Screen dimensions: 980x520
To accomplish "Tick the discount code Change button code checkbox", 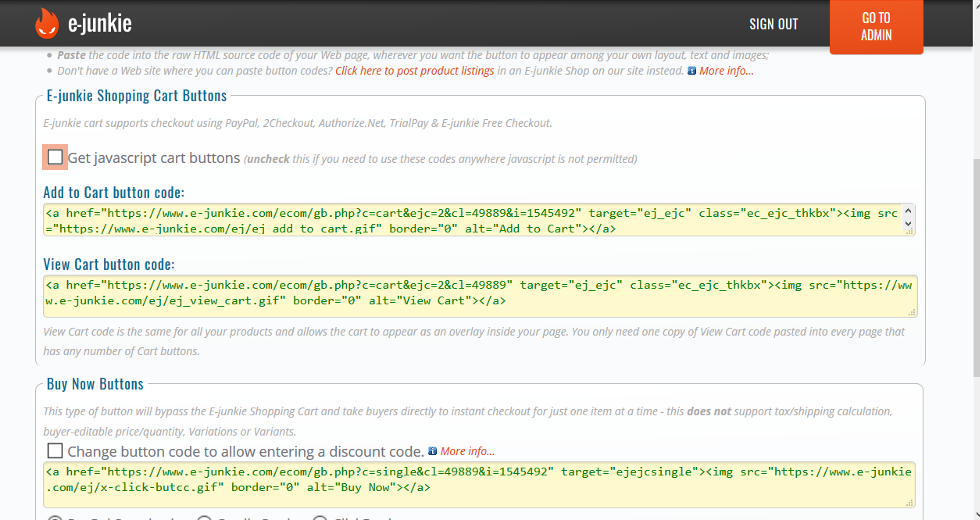I will (x=55, y=451).
